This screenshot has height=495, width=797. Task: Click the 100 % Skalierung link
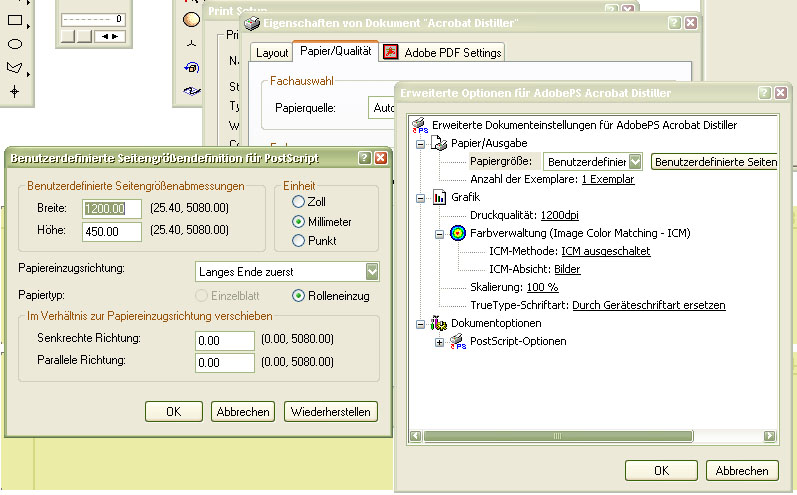(x=542, y=287)
